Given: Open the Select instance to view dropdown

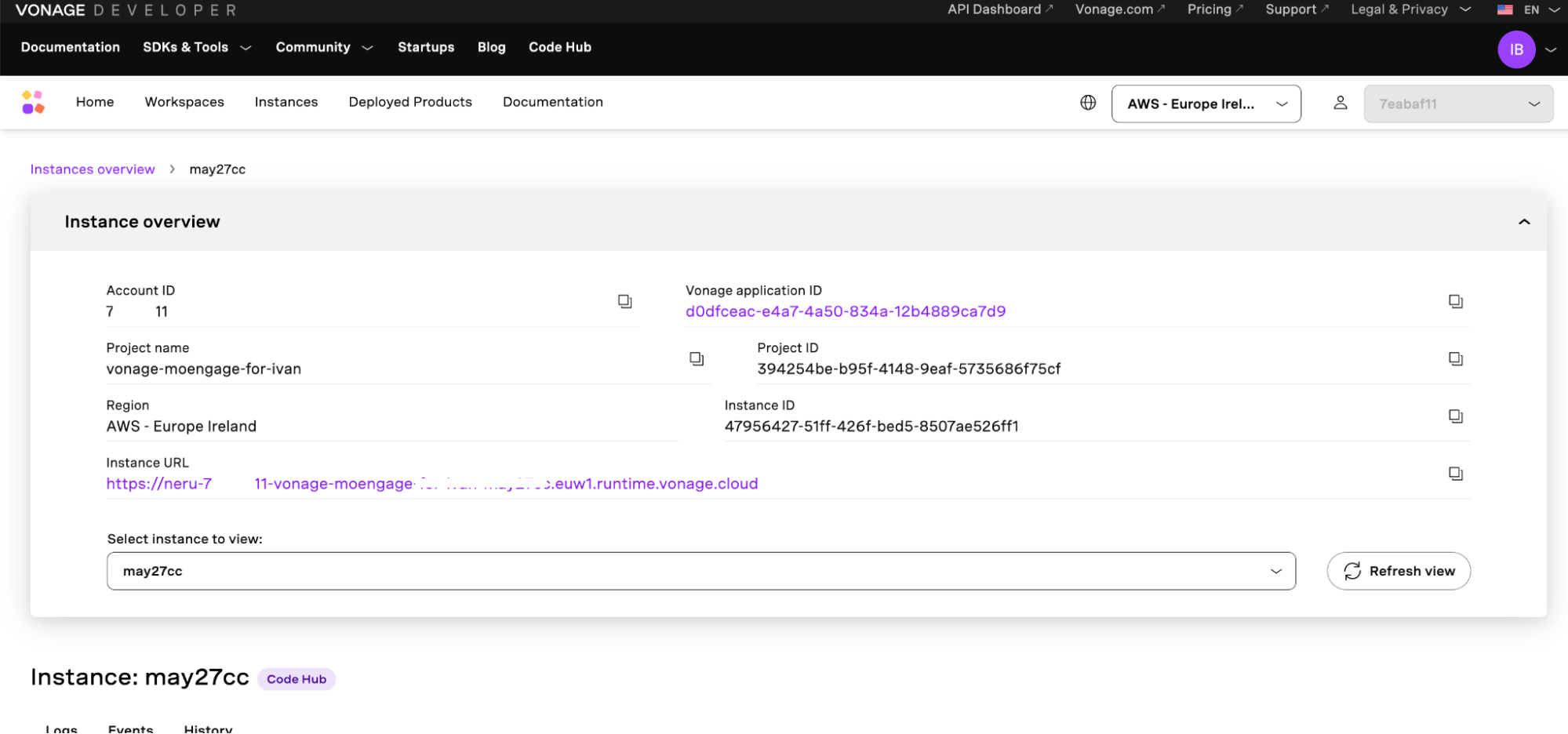Looking at the screenshot, I should click(x=701, y=571).
